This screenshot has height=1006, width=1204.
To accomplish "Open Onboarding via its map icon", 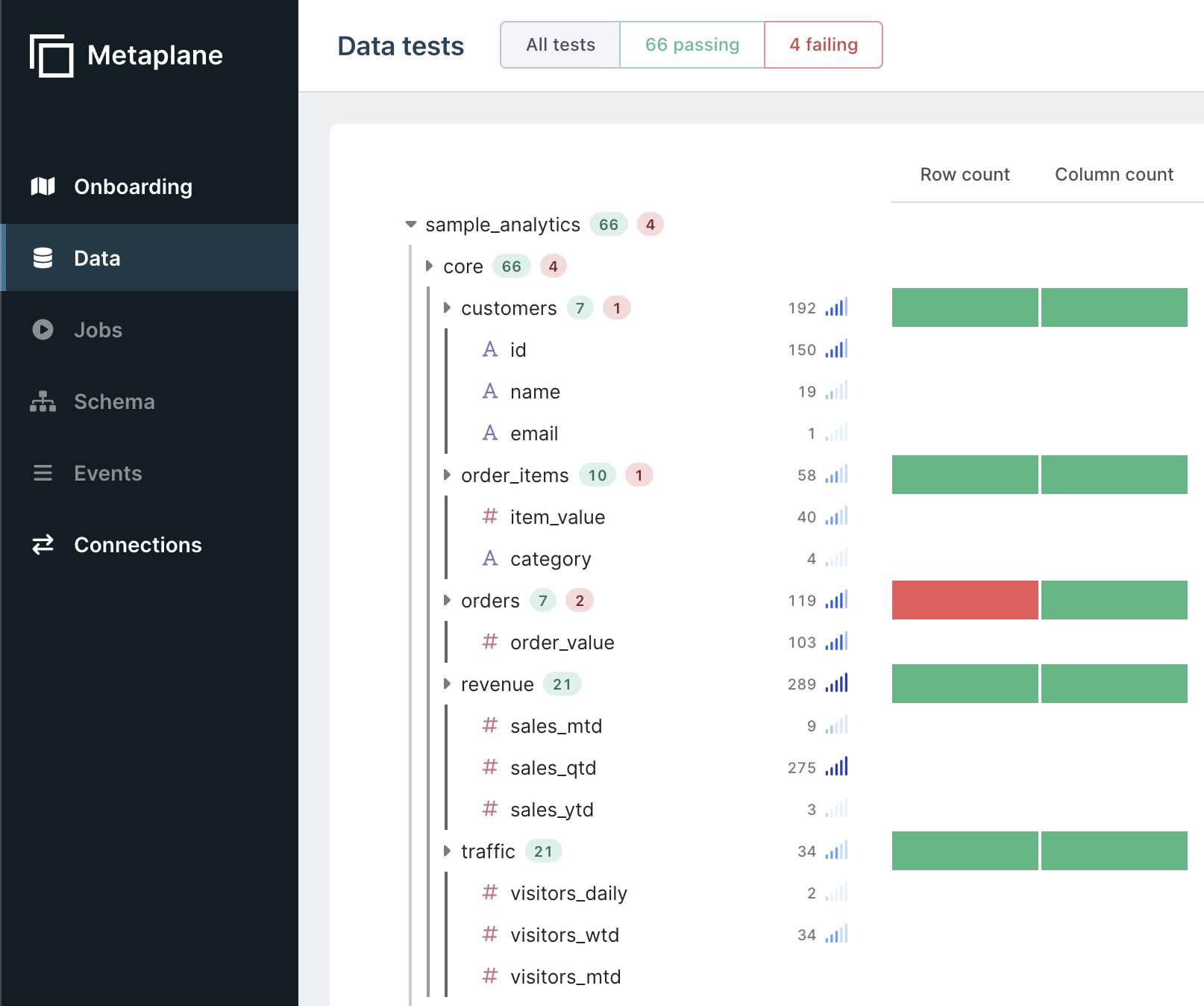I will point(43,187).
